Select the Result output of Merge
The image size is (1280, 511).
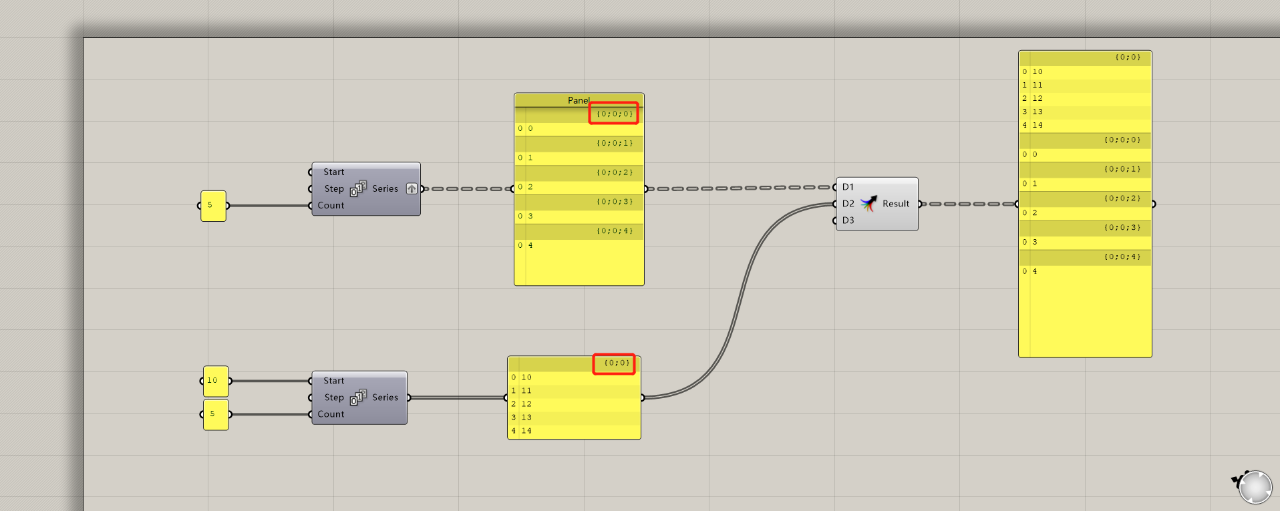(x=895, y=203)
